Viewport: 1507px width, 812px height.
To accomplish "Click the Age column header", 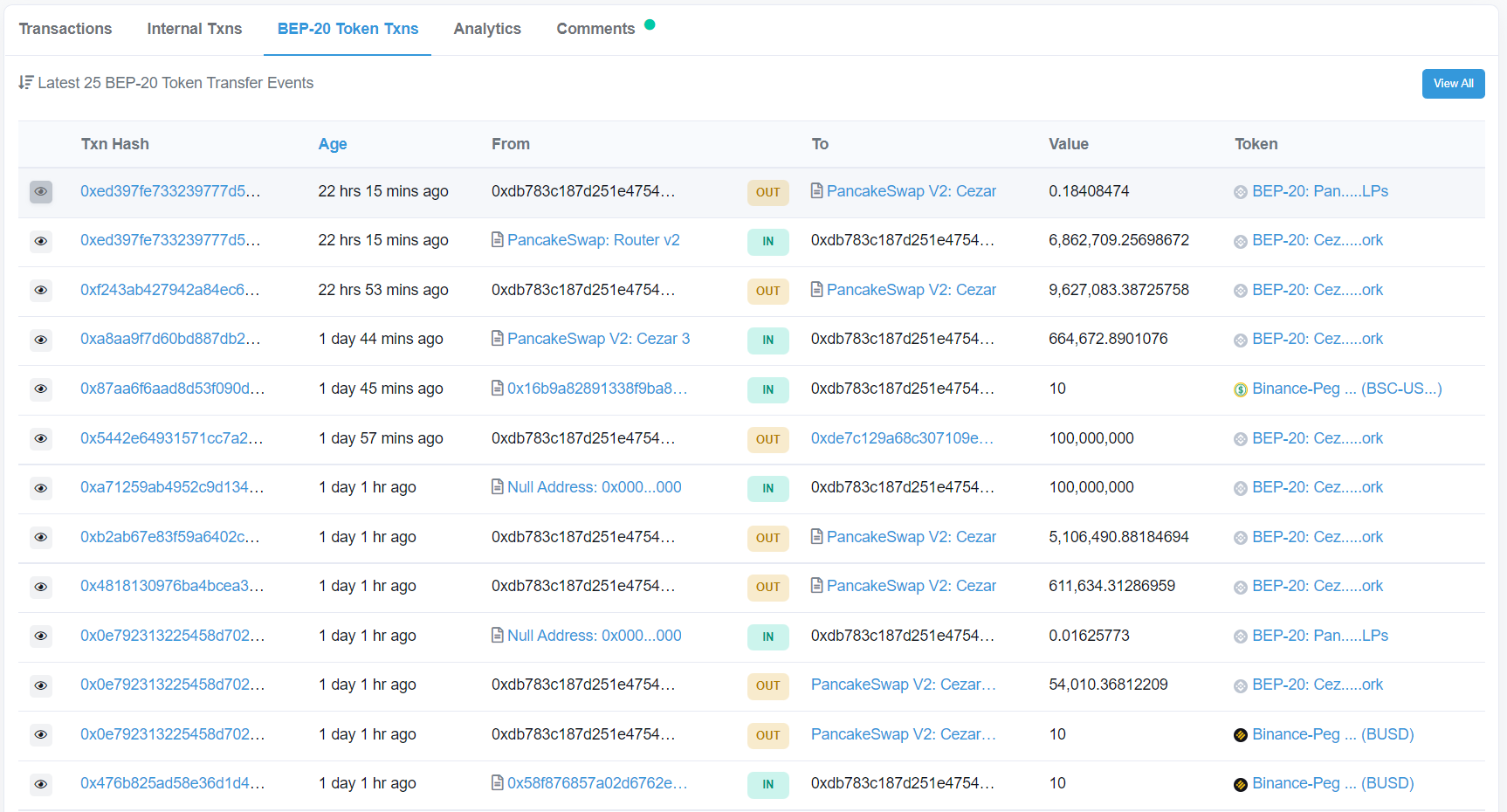I will click(x=333, y=143).
